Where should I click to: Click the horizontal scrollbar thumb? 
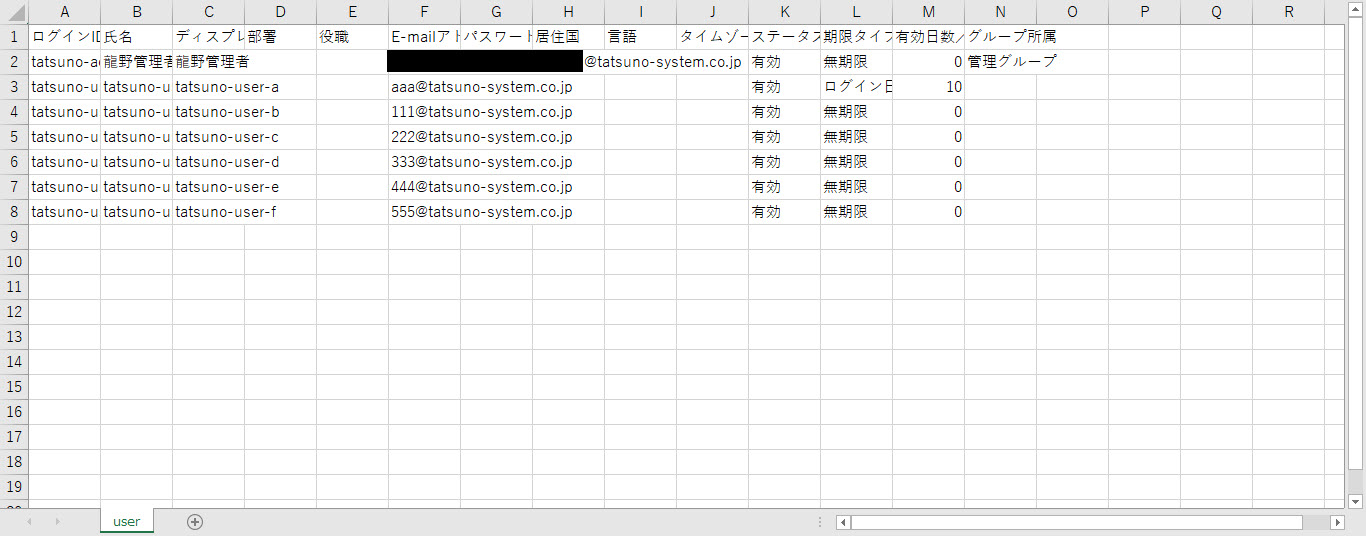1076,522
